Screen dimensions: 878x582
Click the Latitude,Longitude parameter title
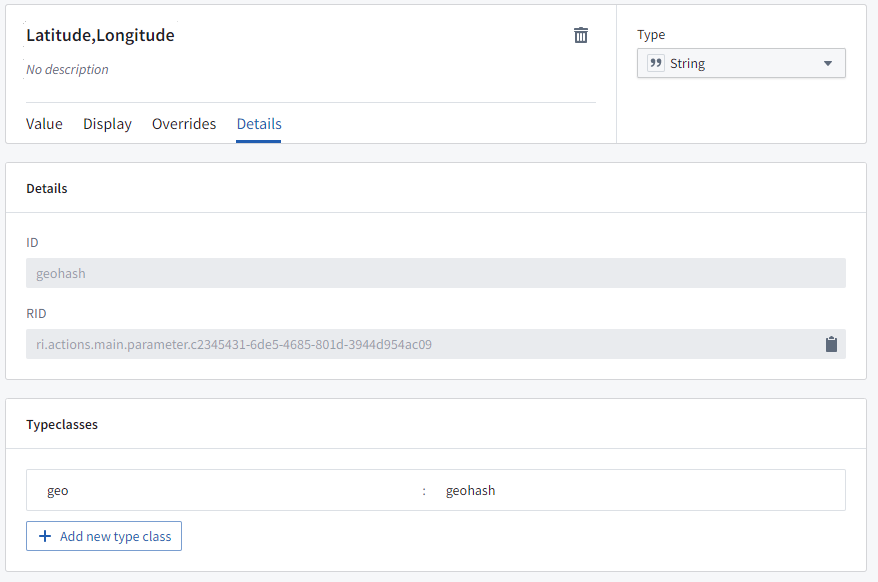pyautogui.click(x=100, y=34)
